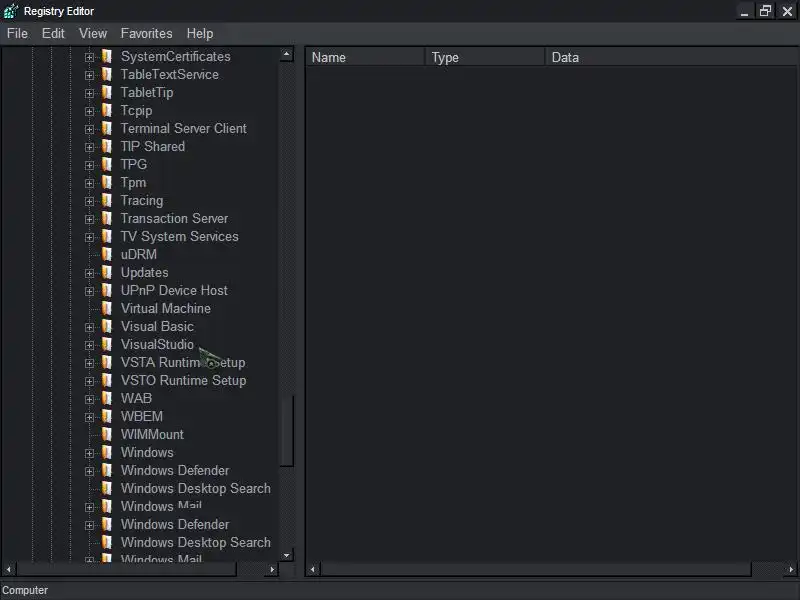Expand the SystemCertificates key
Viewport: 800px width, 600px height.
point(89,57)
